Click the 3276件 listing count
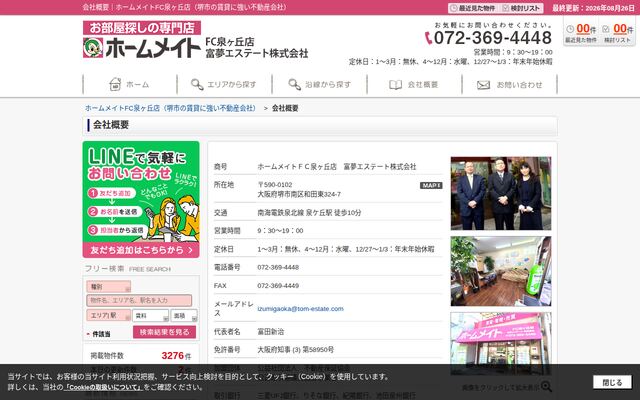 tap(176, 356)
